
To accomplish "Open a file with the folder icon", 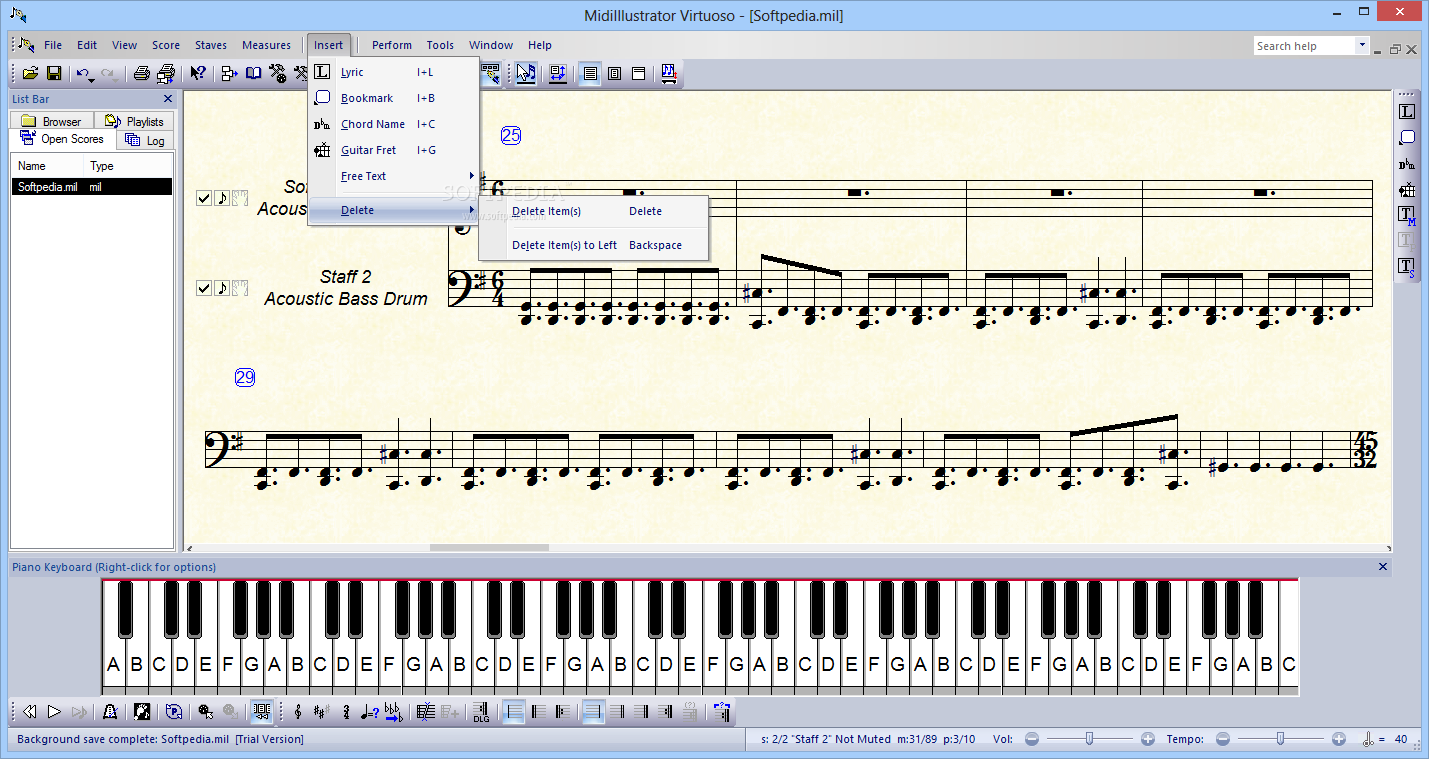I will pos(31,73).
